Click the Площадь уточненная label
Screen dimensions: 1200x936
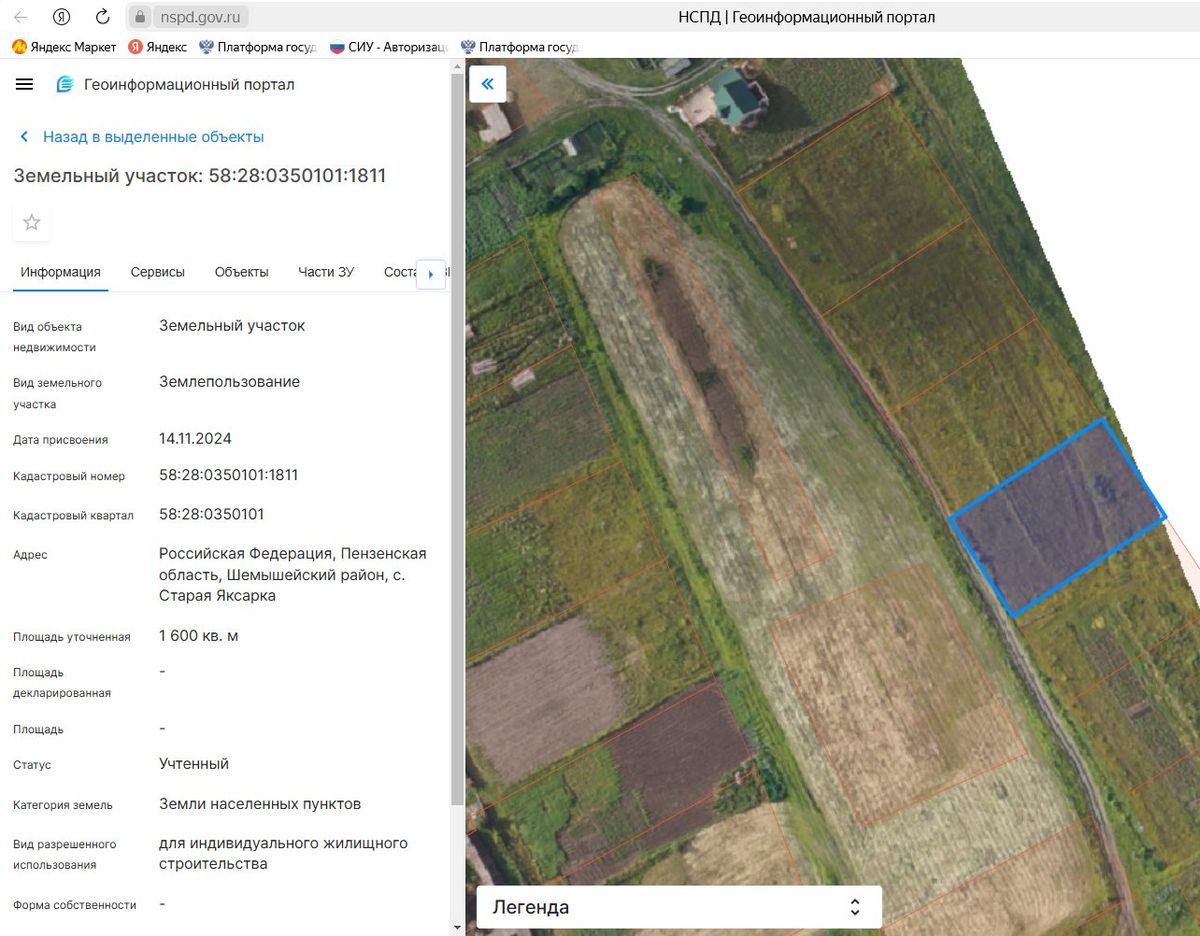72,637
